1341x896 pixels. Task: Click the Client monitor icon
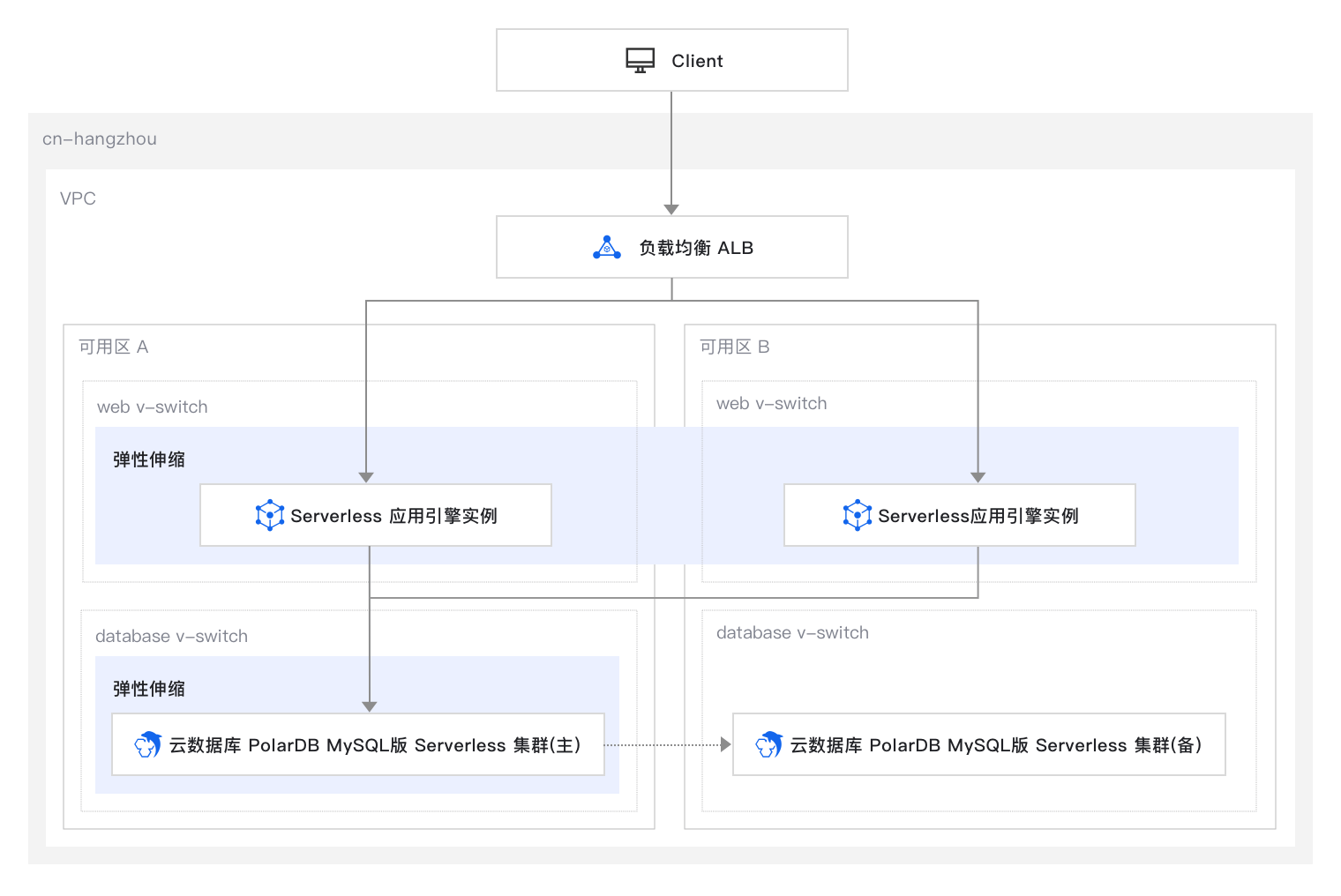pyautogui.click(x=641, y=60)
